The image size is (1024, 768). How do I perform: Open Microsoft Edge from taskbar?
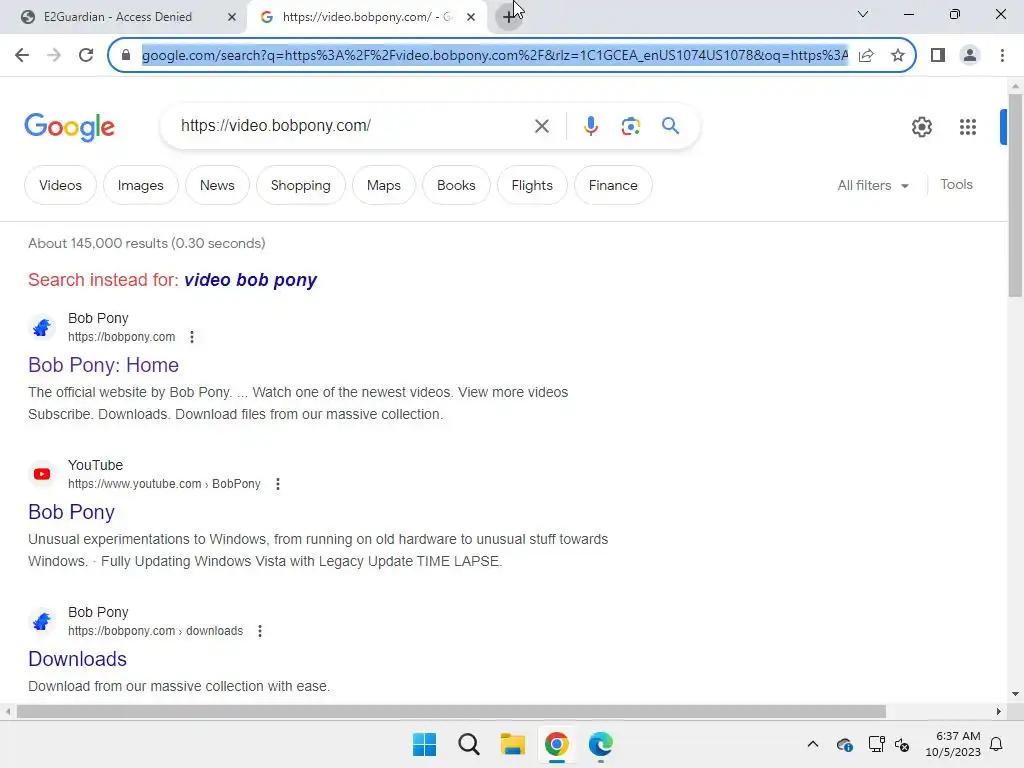pyautogui.click(x=600, y=744)
